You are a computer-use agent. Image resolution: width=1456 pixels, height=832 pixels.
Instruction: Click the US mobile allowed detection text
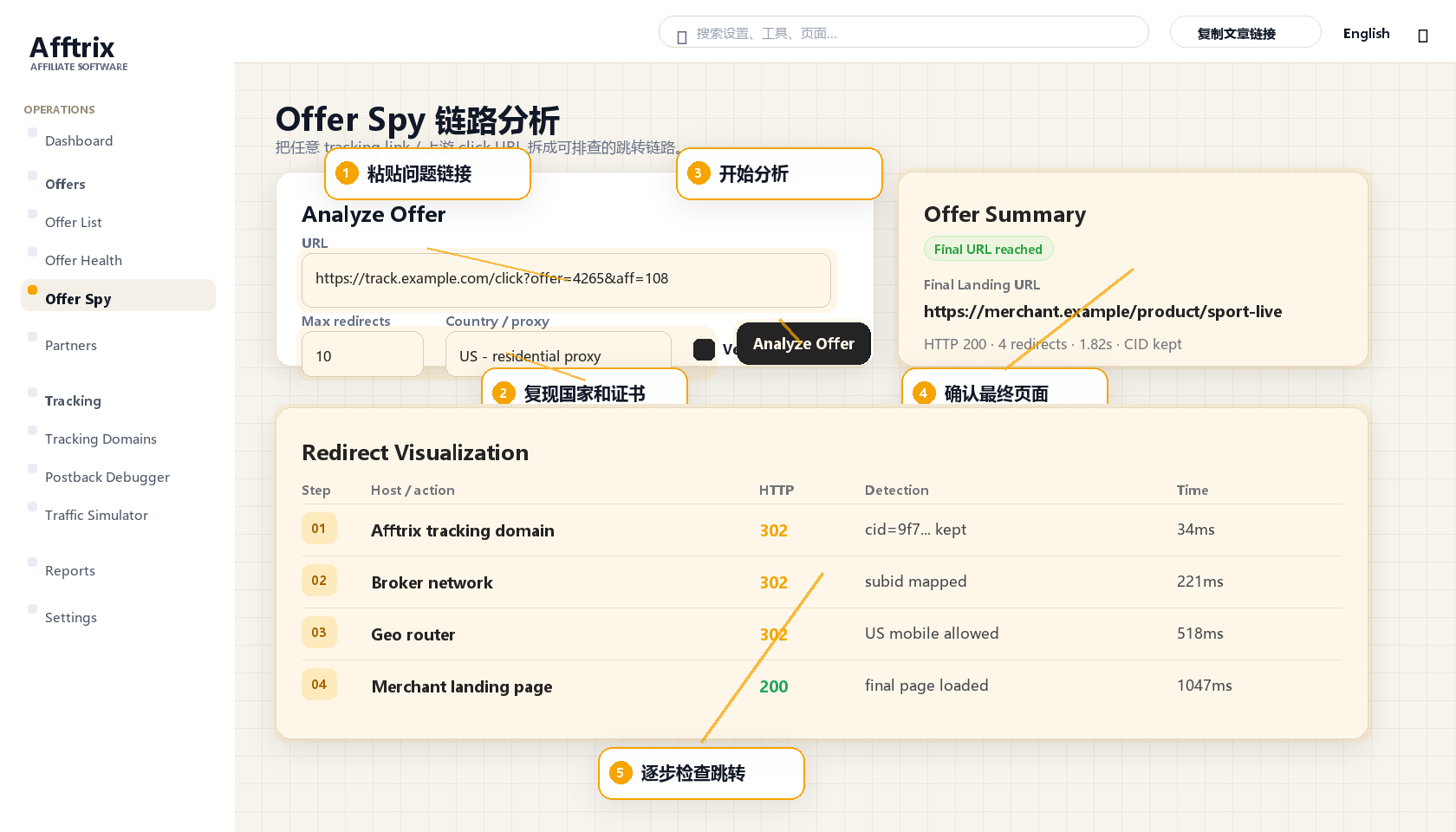(x=932, y=634)
